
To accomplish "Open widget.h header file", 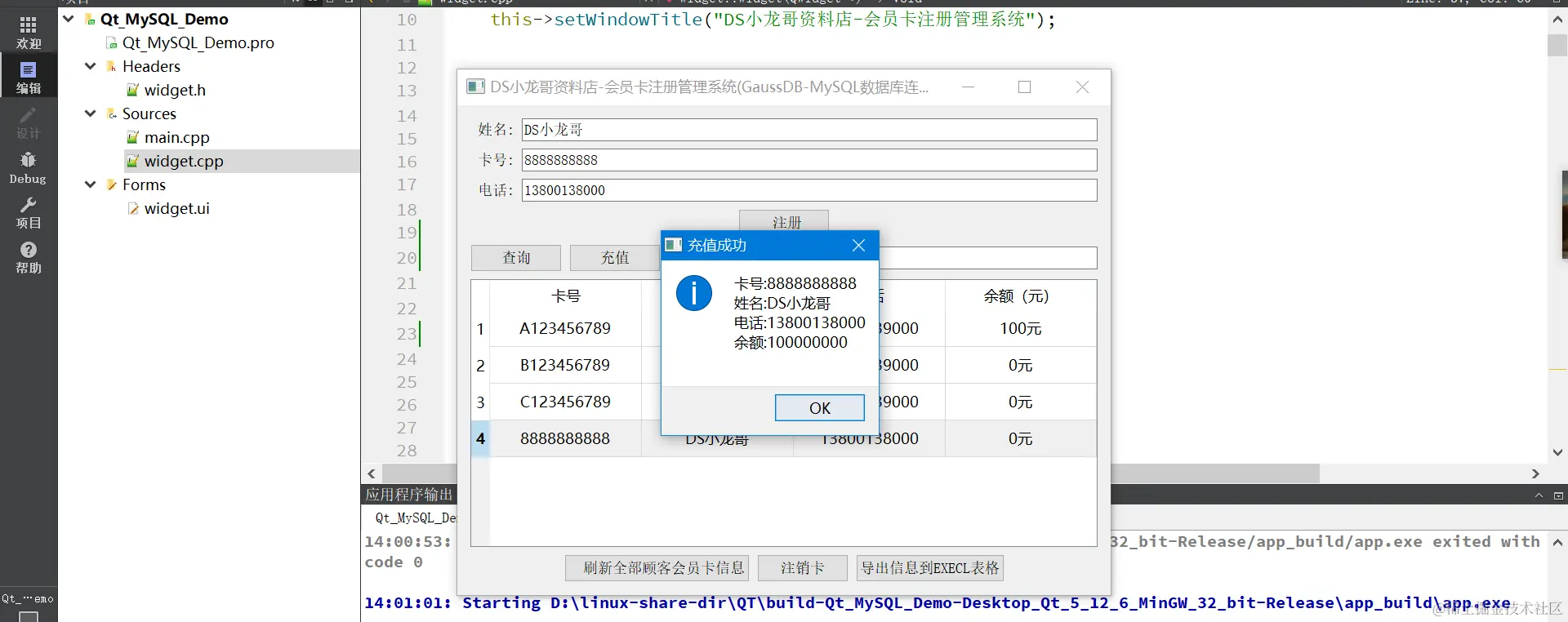I will pyautogui.click(x=175, y=90).
